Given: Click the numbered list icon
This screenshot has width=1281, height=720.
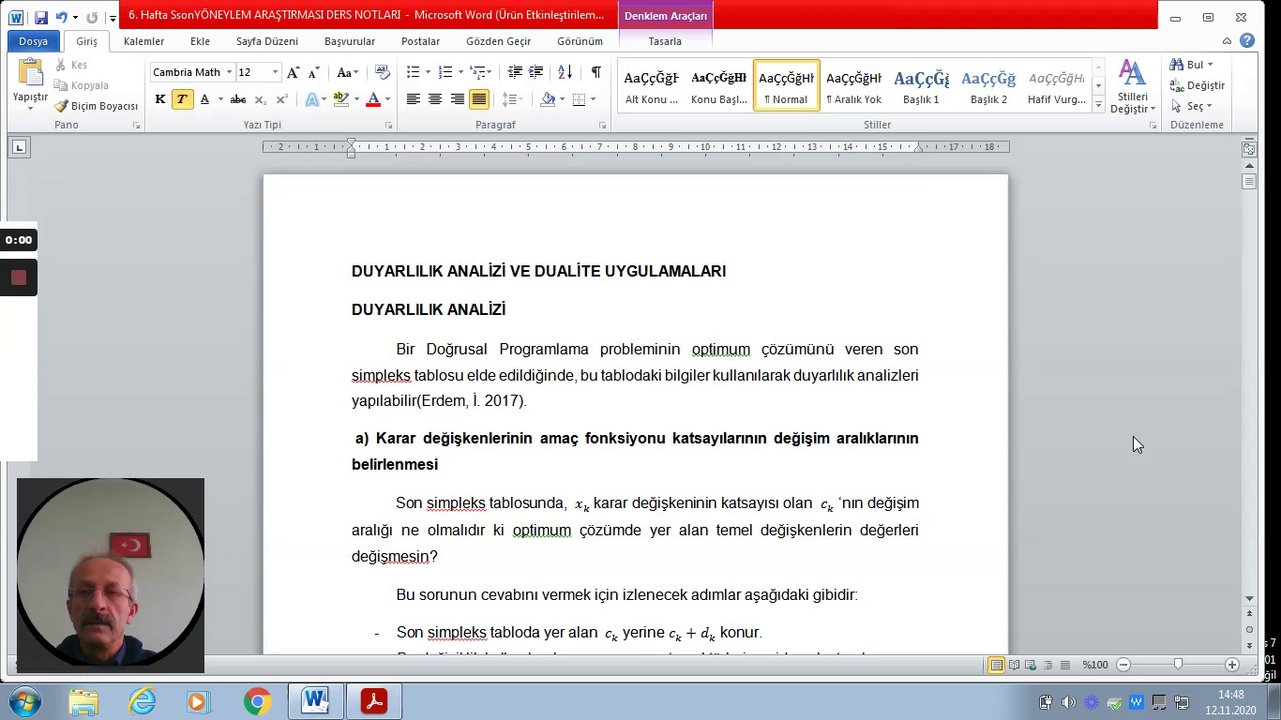Looking at the screenshot, I should click(x=445, y=72).
